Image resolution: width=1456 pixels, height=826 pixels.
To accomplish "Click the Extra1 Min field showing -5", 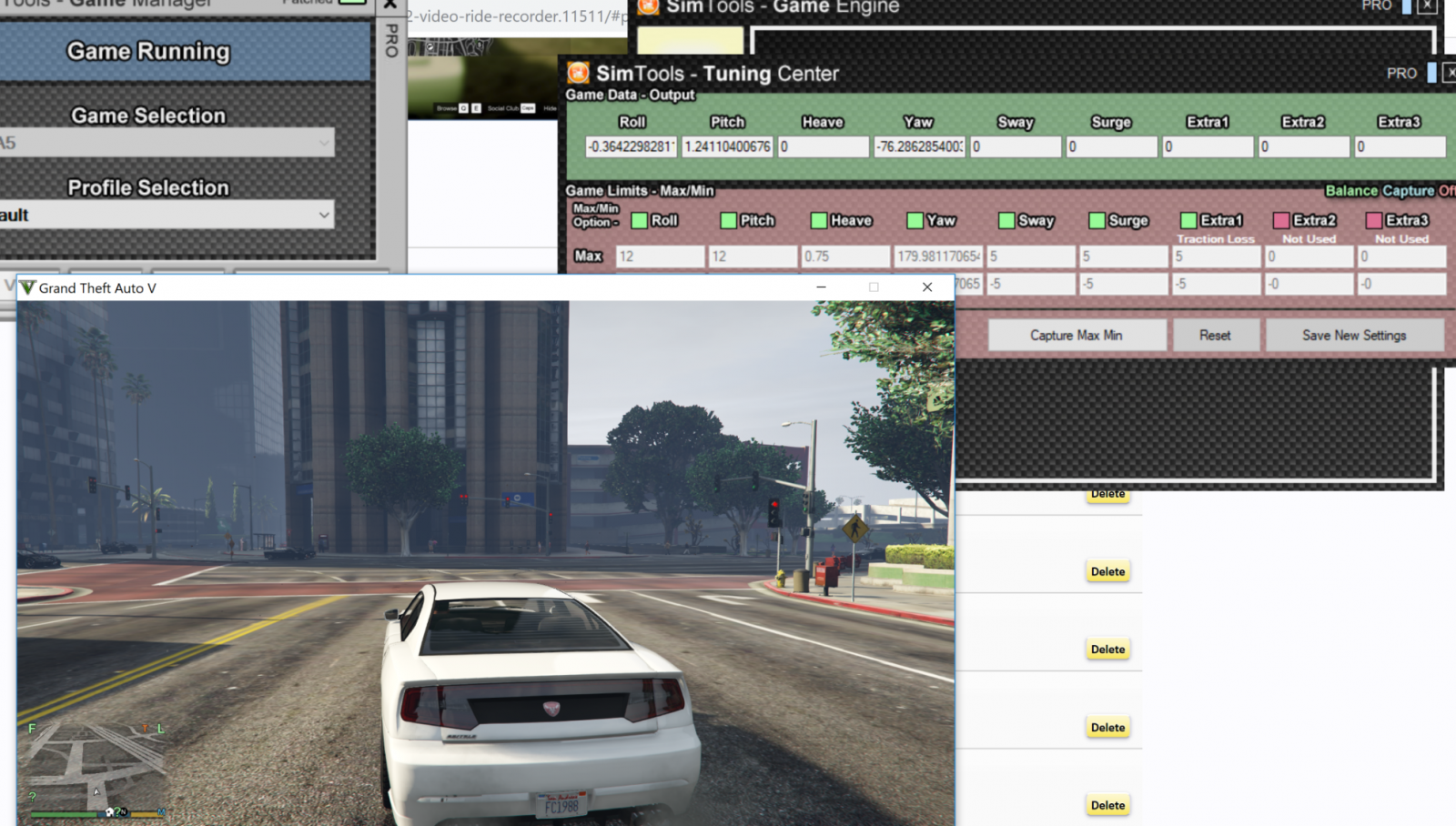I will [x=1218, y=284].
